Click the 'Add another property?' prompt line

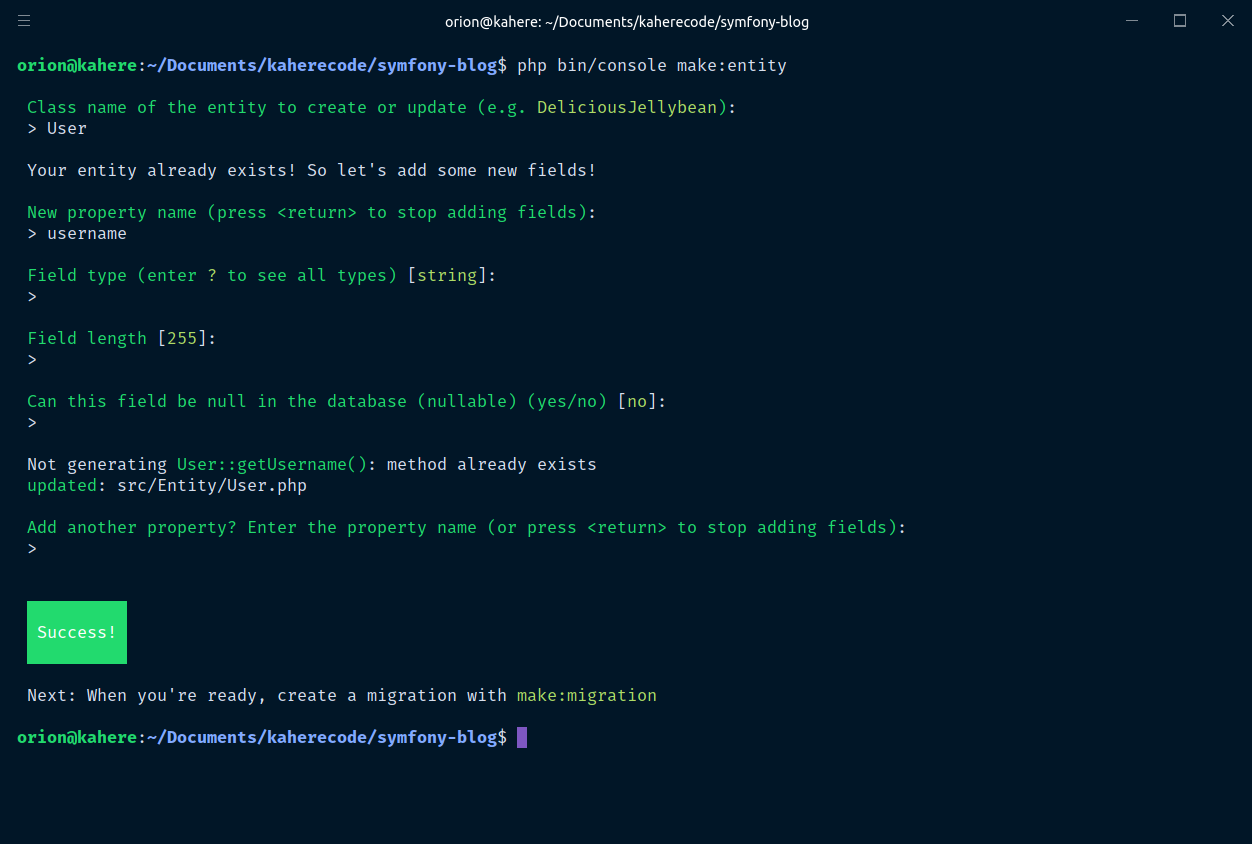click(x=466, y=528)
